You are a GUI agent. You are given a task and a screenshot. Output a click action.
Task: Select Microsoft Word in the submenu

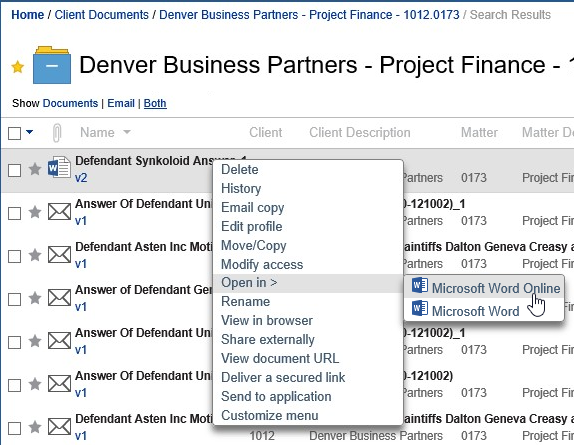click(475, 311)
